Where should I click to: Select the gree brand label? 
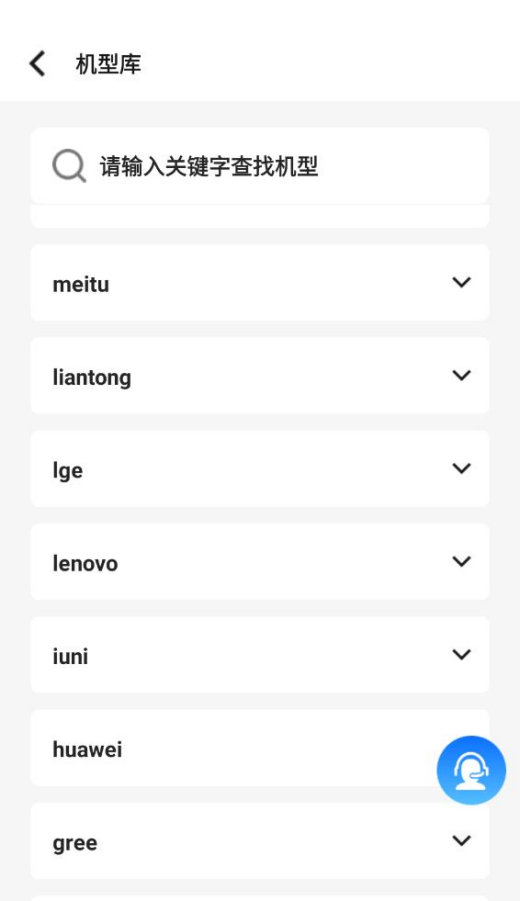point(75,844)
